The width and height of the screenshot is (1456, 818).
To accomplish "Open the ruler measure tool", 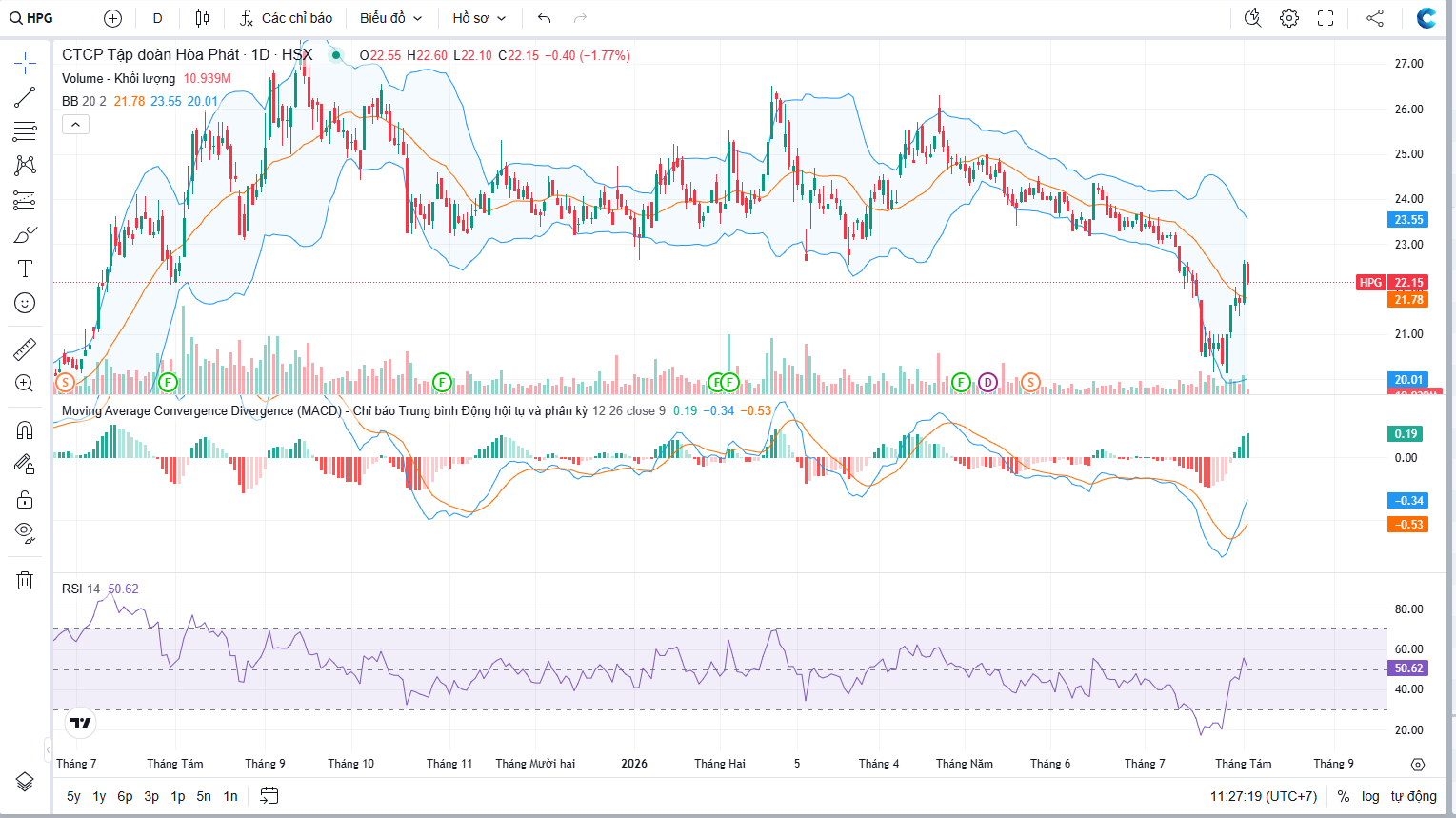I will tap(25, 349).
